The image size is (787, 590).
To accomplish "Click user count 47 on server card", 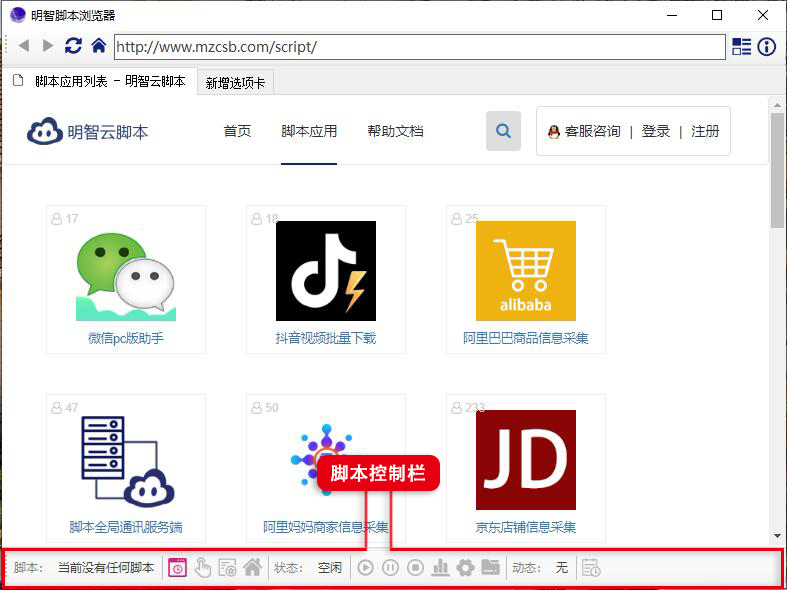I will click(x=65, y=407).
